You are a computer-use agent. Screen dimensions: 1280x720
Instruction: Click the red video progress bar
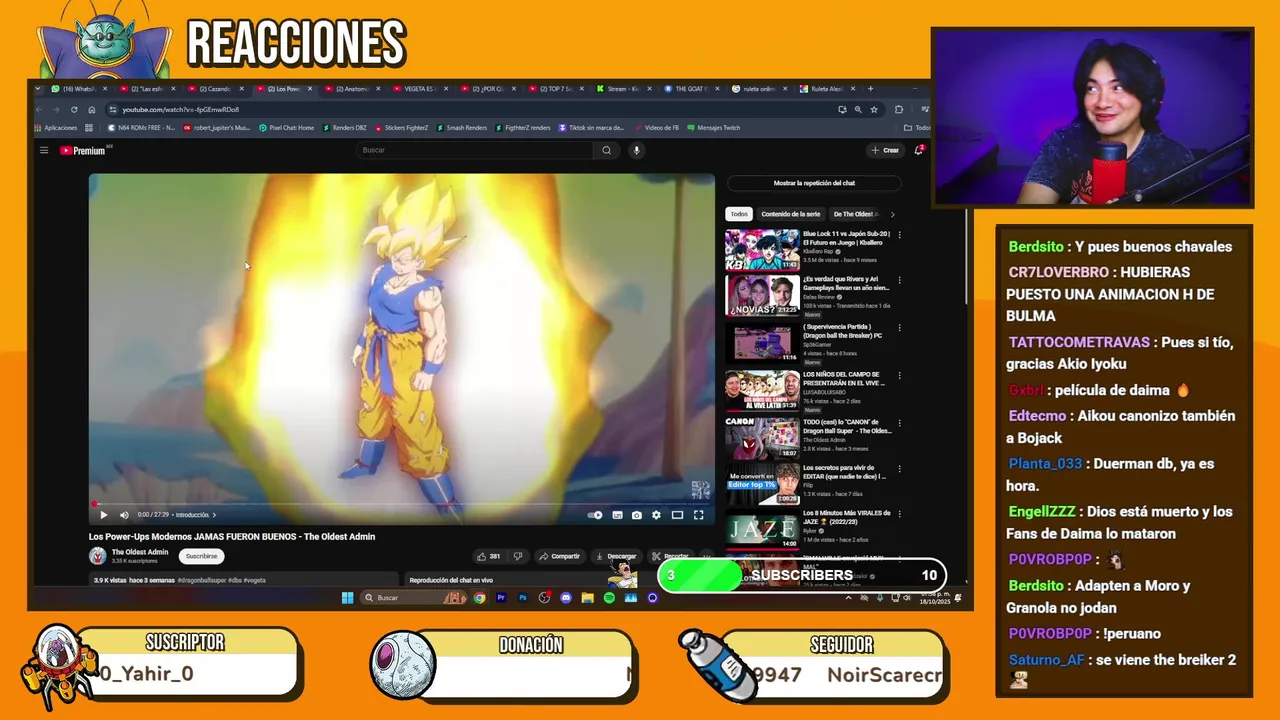(x=402, y=504)
